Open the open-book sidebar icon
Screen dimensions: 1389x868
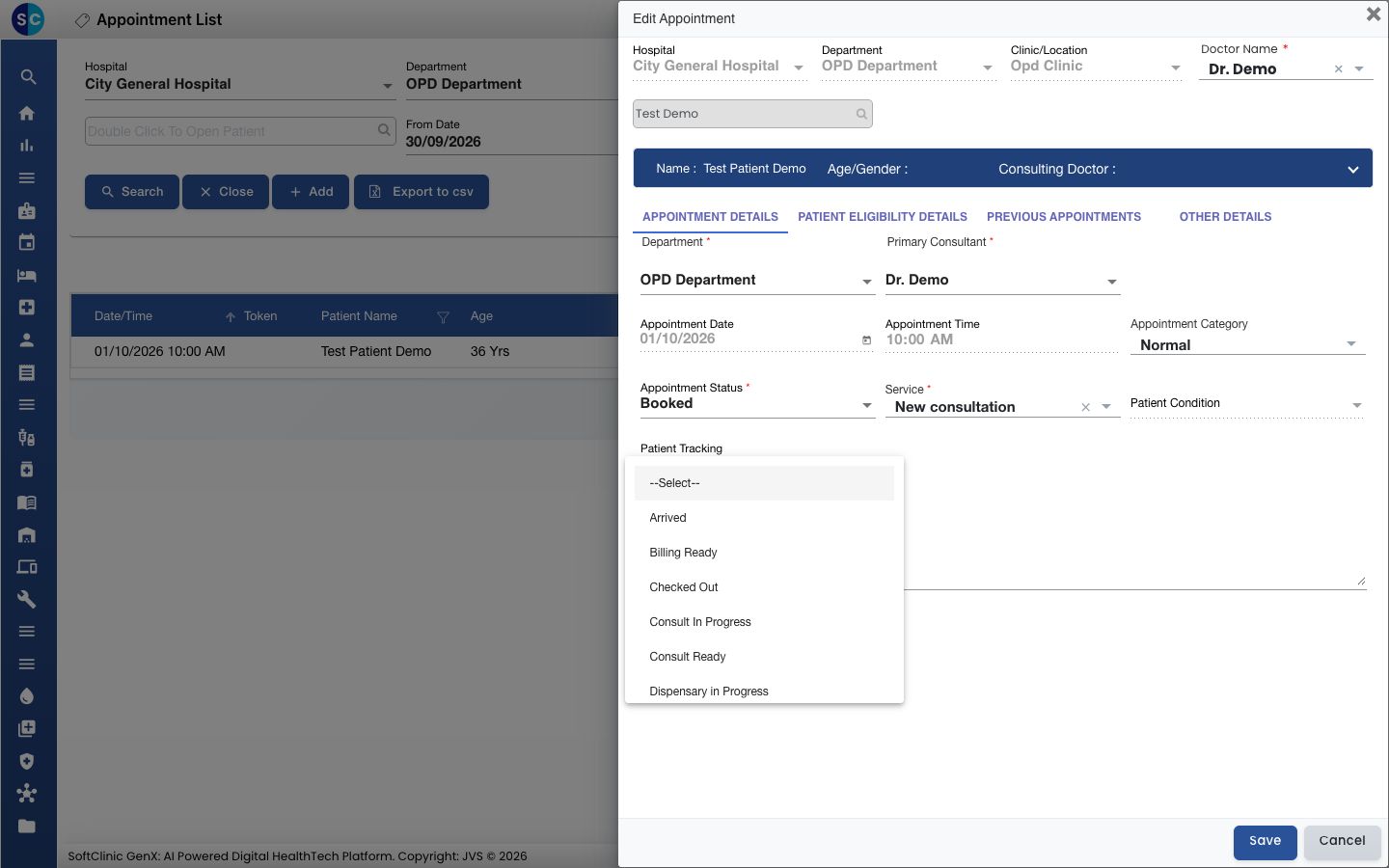coord(27,502)
